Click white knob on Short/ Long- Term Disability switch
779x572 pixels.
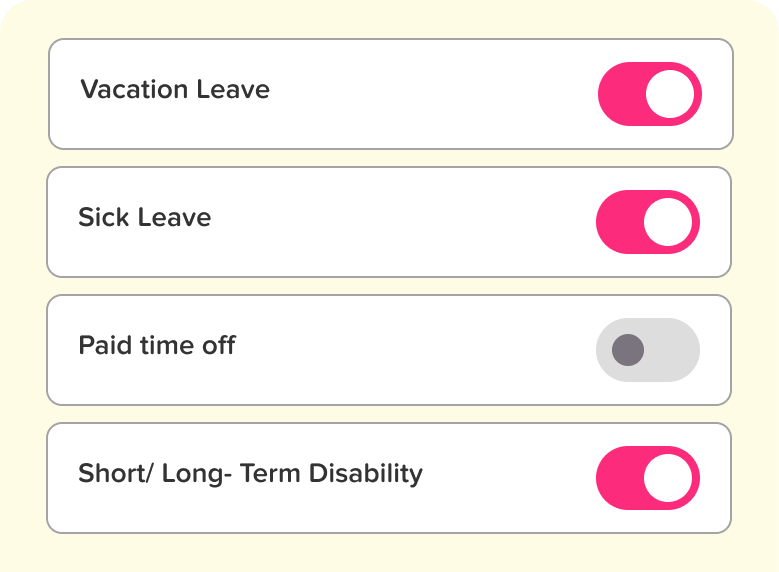[668, 478]
